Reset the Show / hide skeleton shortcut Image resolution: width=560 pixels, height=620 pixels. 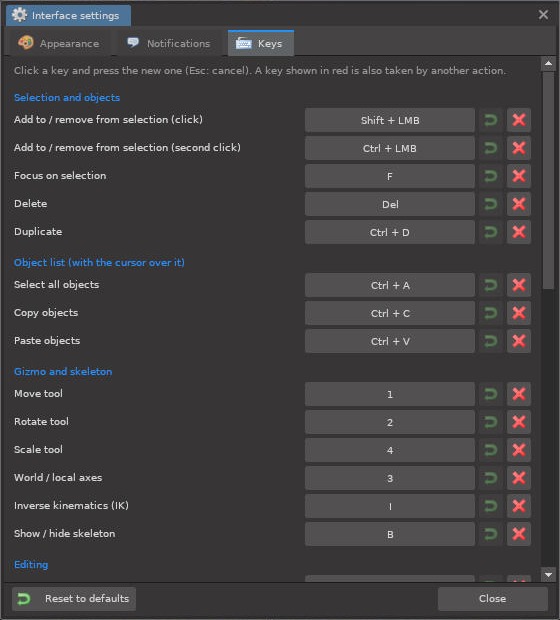[491, 535]
